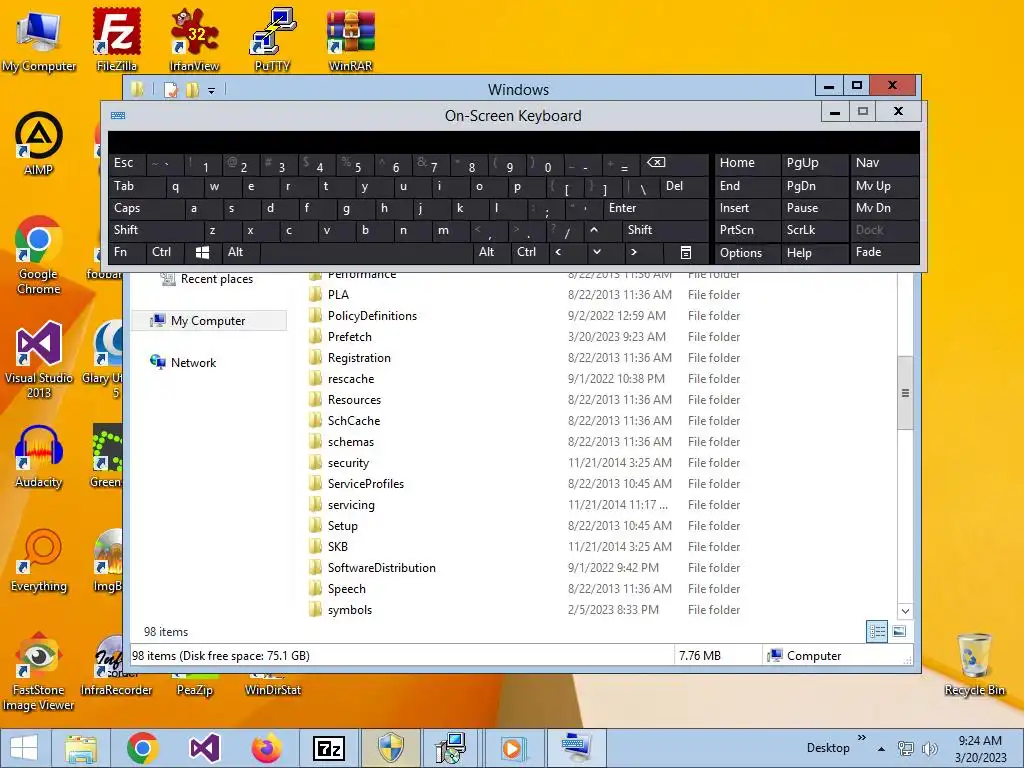Click the Help key on the keyboard
Screen dimensions: 1024x768
pyautogui.click(x=814, y=253)
